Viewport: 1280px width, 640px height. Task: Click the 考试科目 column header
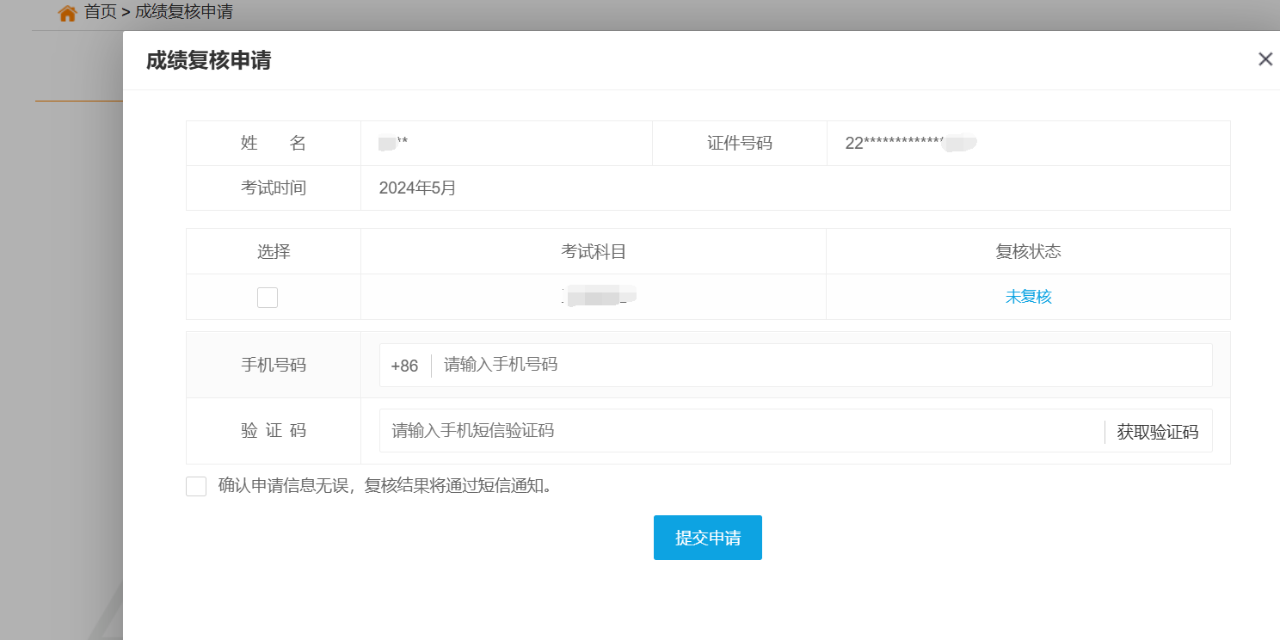pos(593,252)
